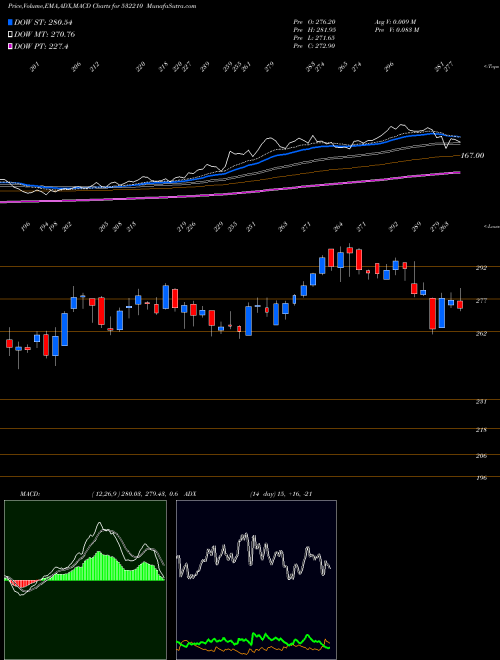Click the 'Pre L: 271.65' low value
This screenshot has width=500, height=660.
[314, 38]
